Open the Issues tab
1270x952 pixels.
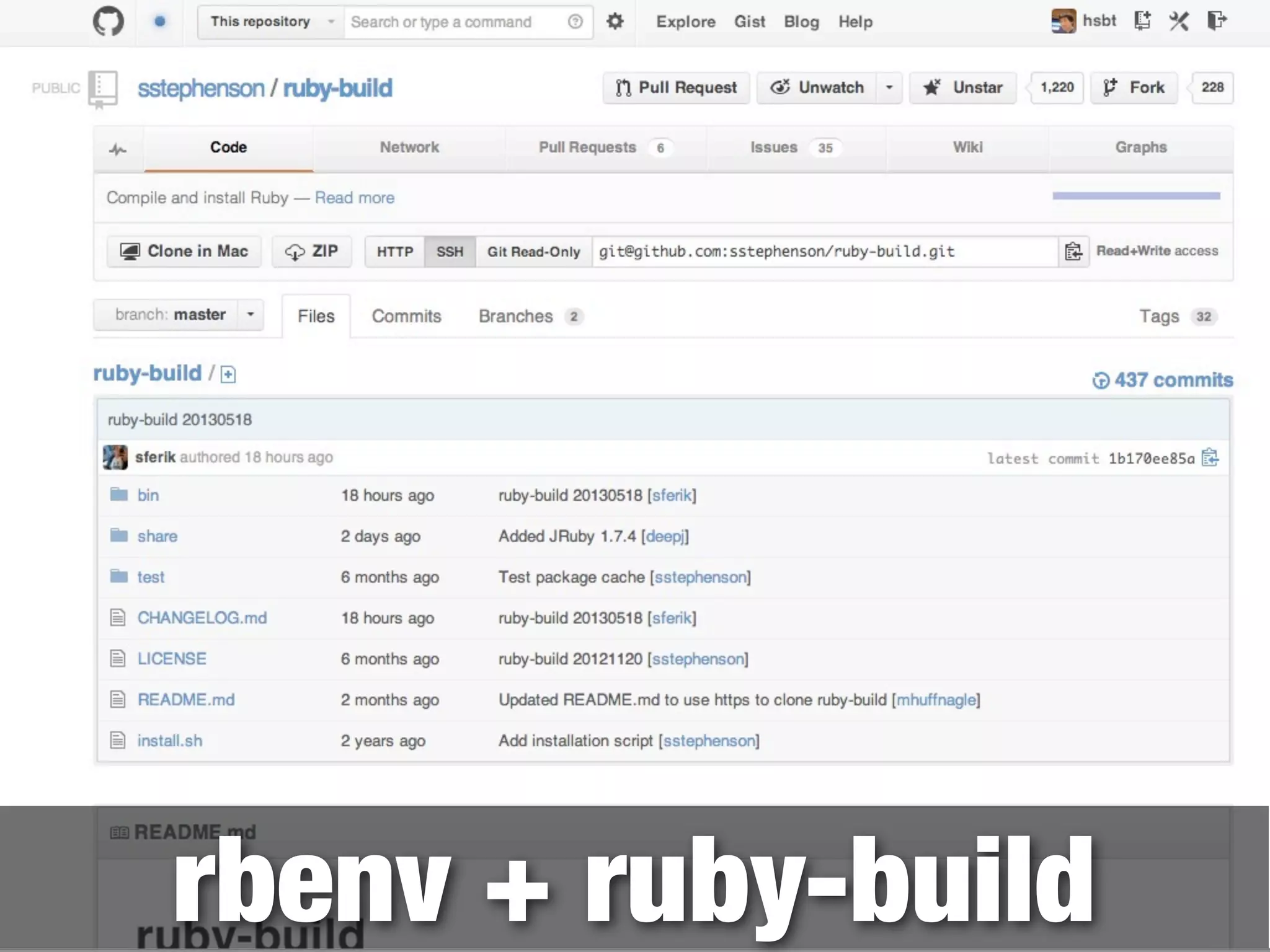[796, 148]
